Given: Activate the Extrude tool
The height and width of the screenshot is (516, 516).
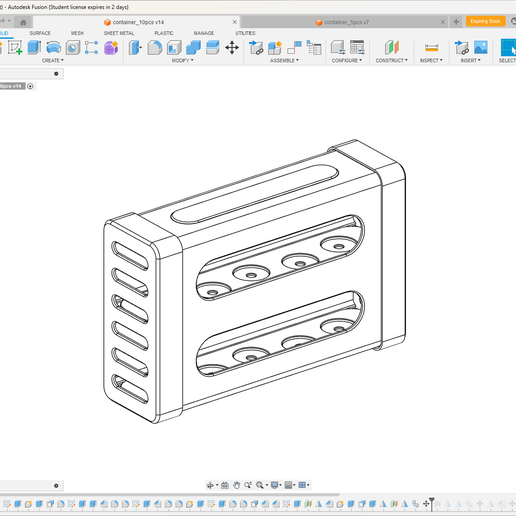Looking at the screenshot, I should (34, 47).
